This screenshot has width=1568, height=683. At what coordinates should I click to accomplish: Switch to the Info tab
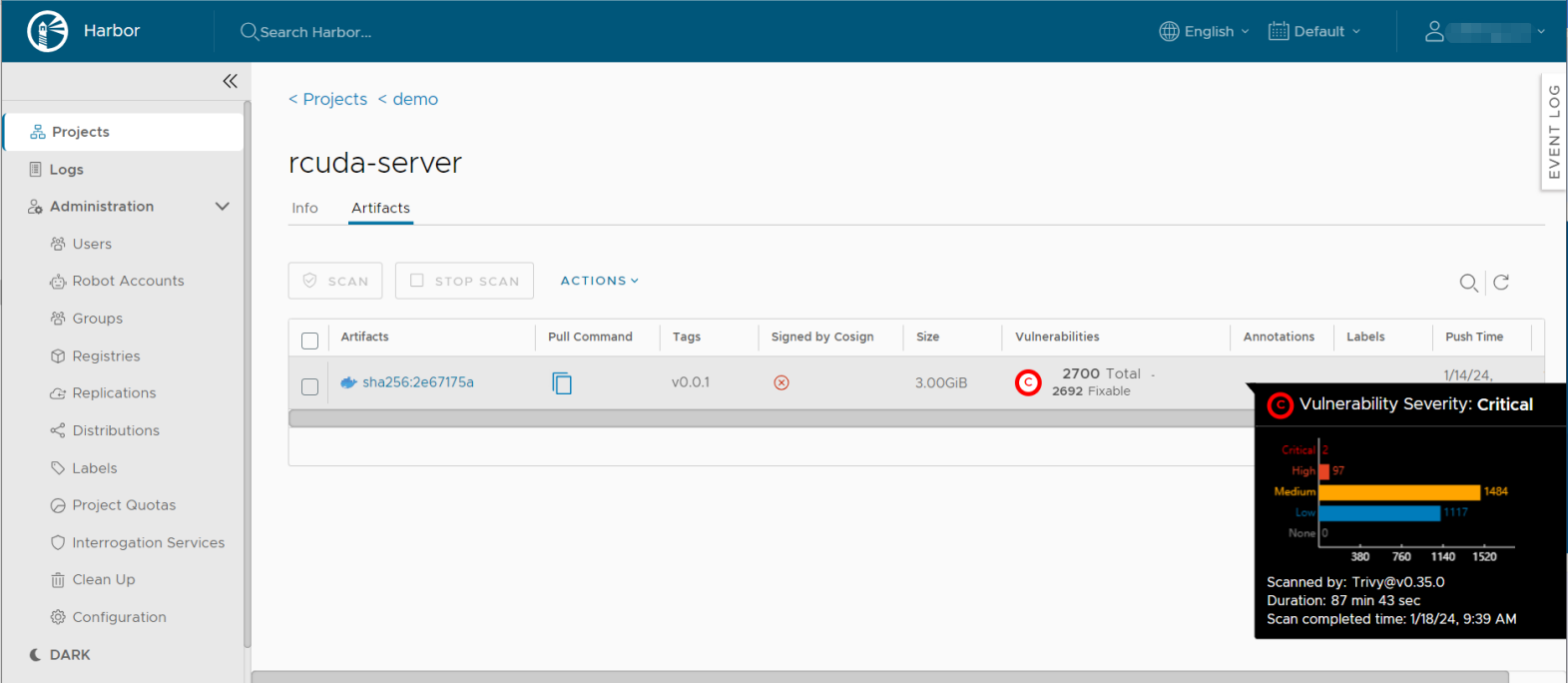pyautogui.click(x=304, y=209)
